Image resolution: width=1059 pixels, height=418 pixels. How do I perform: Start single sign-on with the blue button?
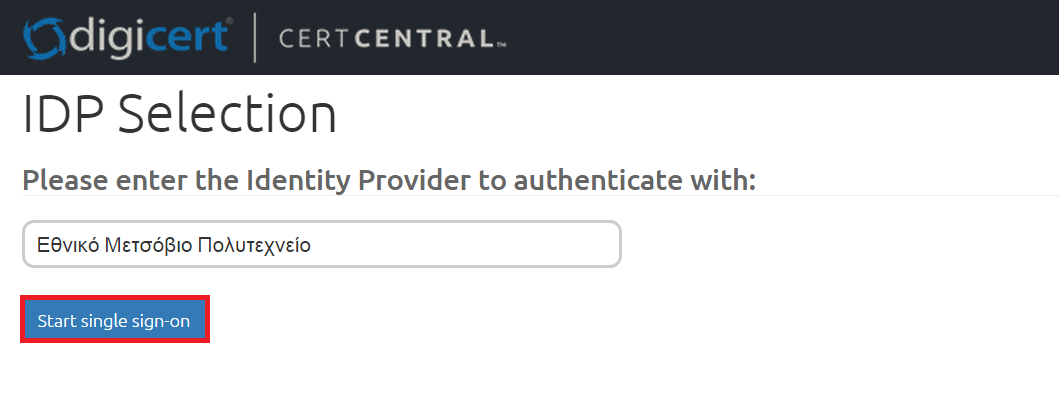(x=114, y=320)
